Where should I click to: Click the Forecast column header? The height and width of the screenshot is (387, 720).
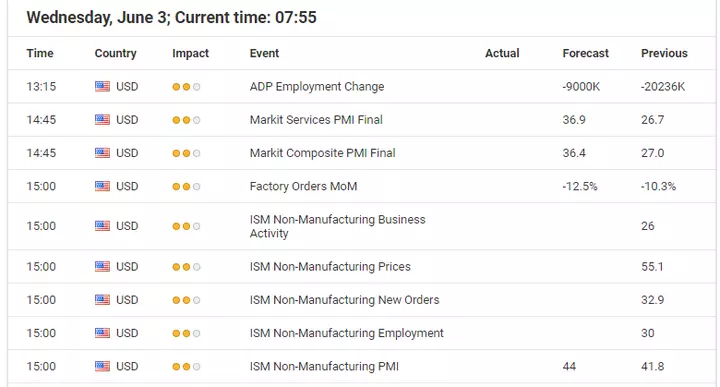585,53
